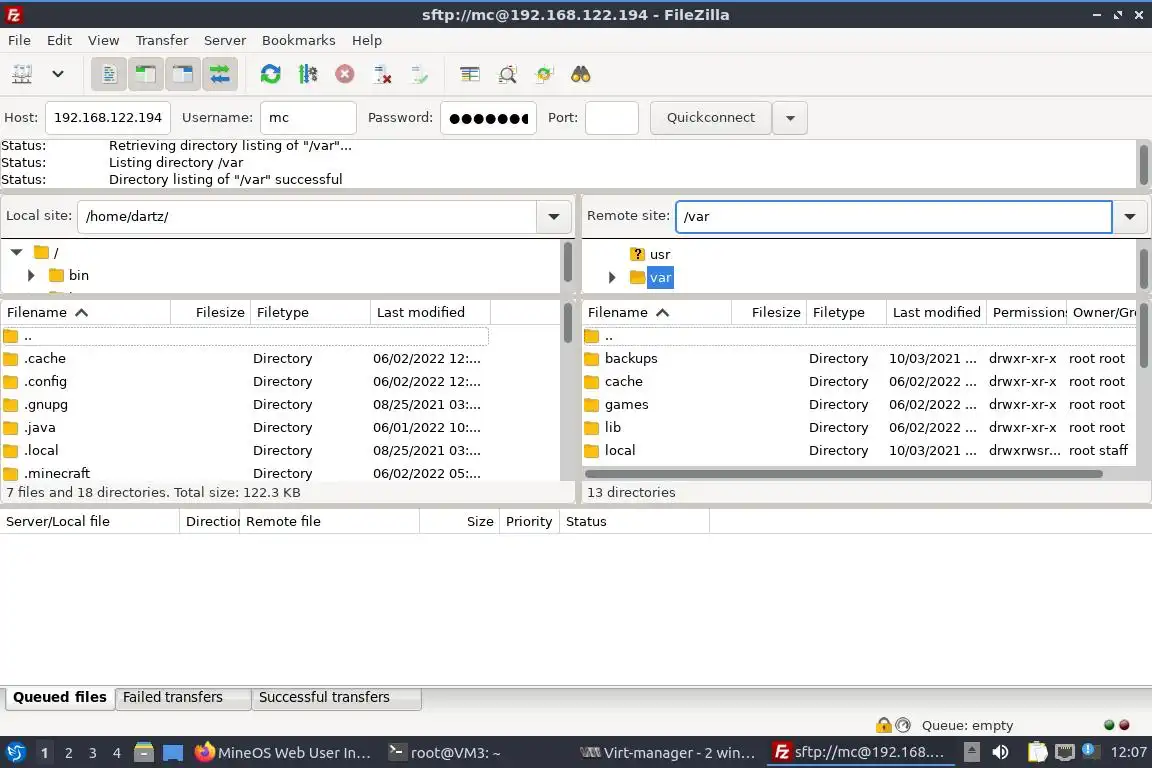Screen dimensions: 1152x768
Task: Toggle remote directory tree display icon
Action: coord(182,74)
